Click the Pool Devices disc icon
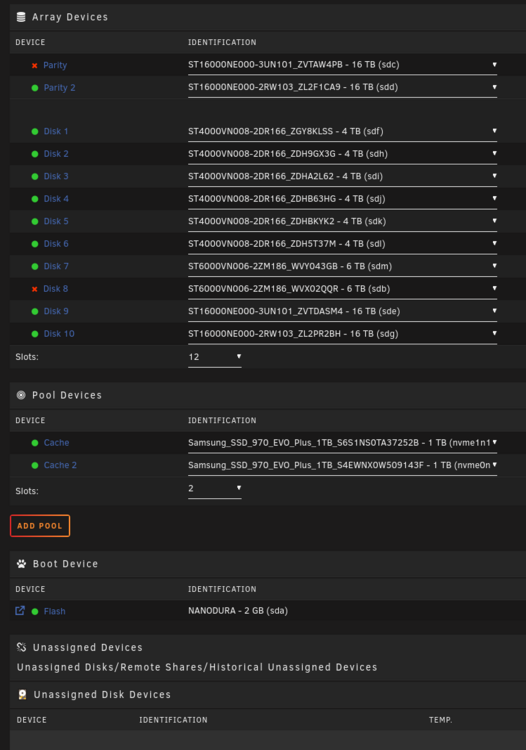This screenshot has height=750, width=526. pos(21,395)
